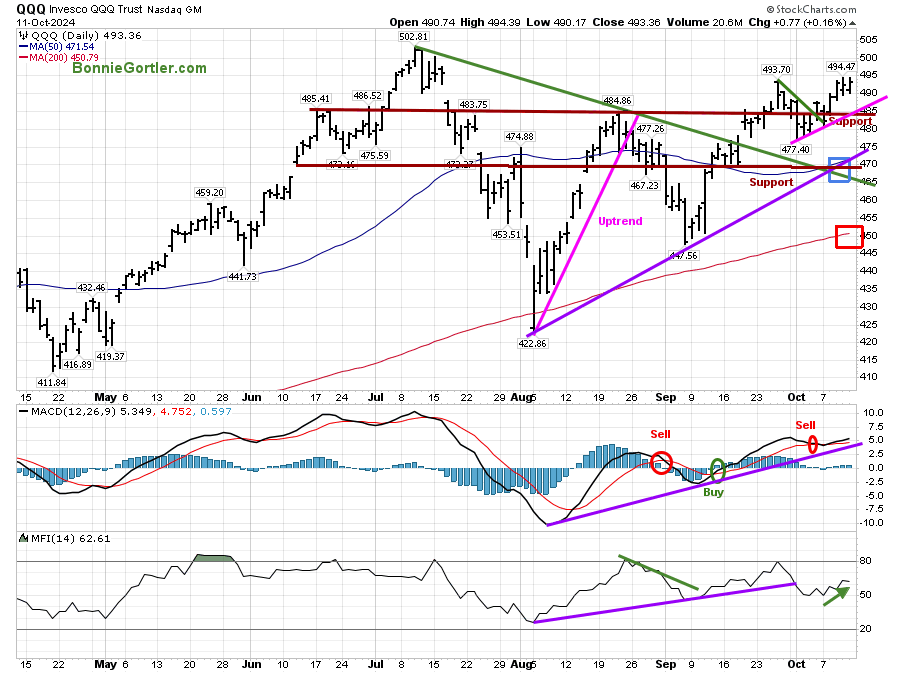
Task: Click the Chg +0.77 readout
Action: click(x=797, y=22)
